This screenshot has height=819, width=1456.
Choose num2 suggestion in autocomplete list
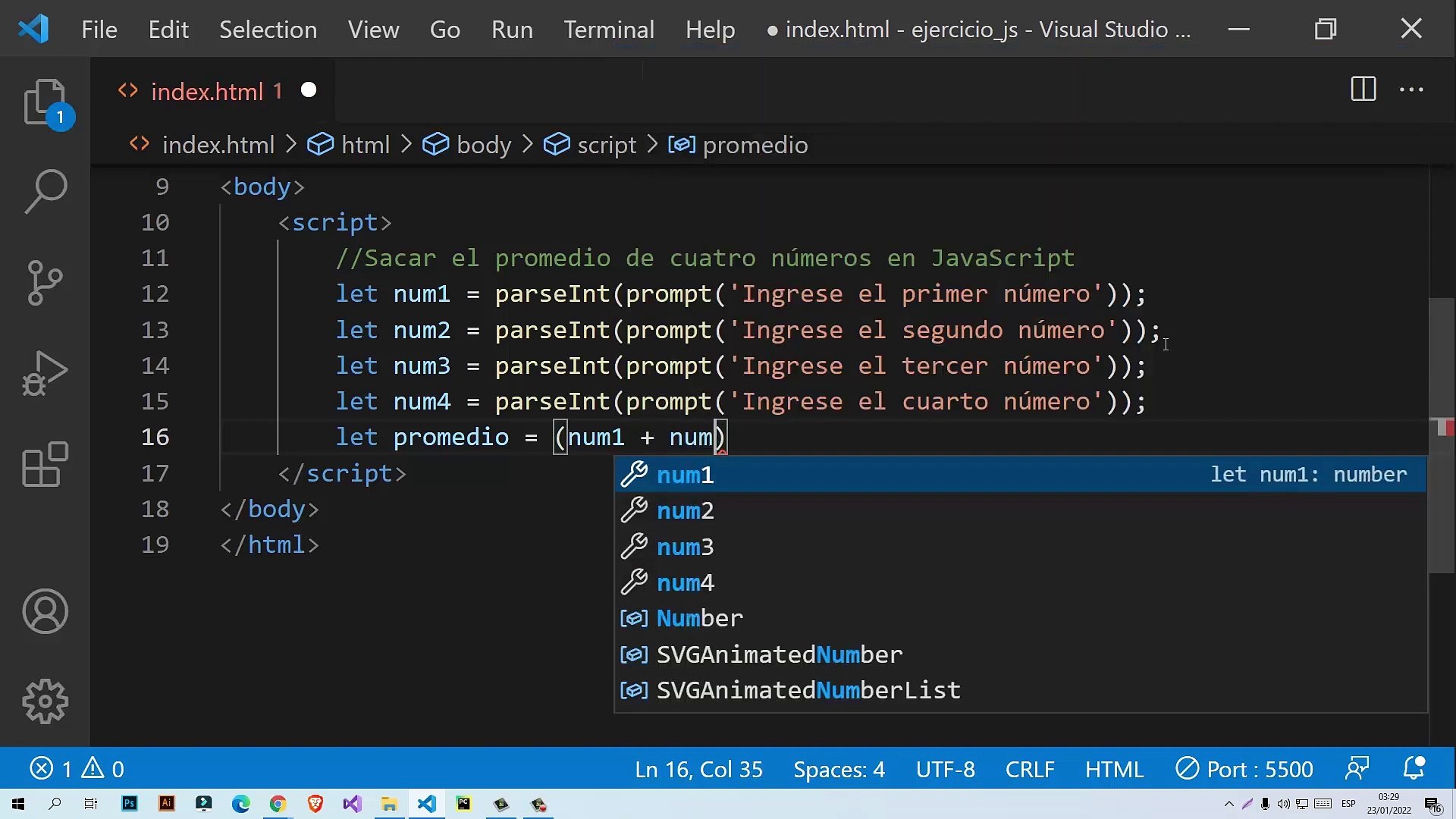(1021, 510)
